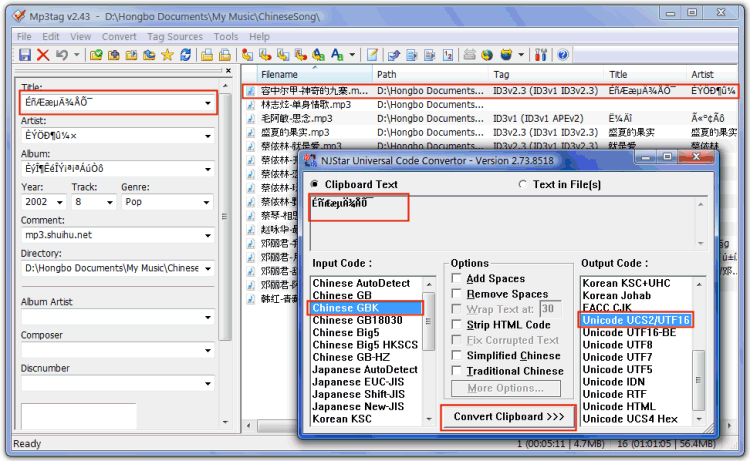Click the Convert Clipboard >>> button

pyautogui.click(x=508, y=417)
